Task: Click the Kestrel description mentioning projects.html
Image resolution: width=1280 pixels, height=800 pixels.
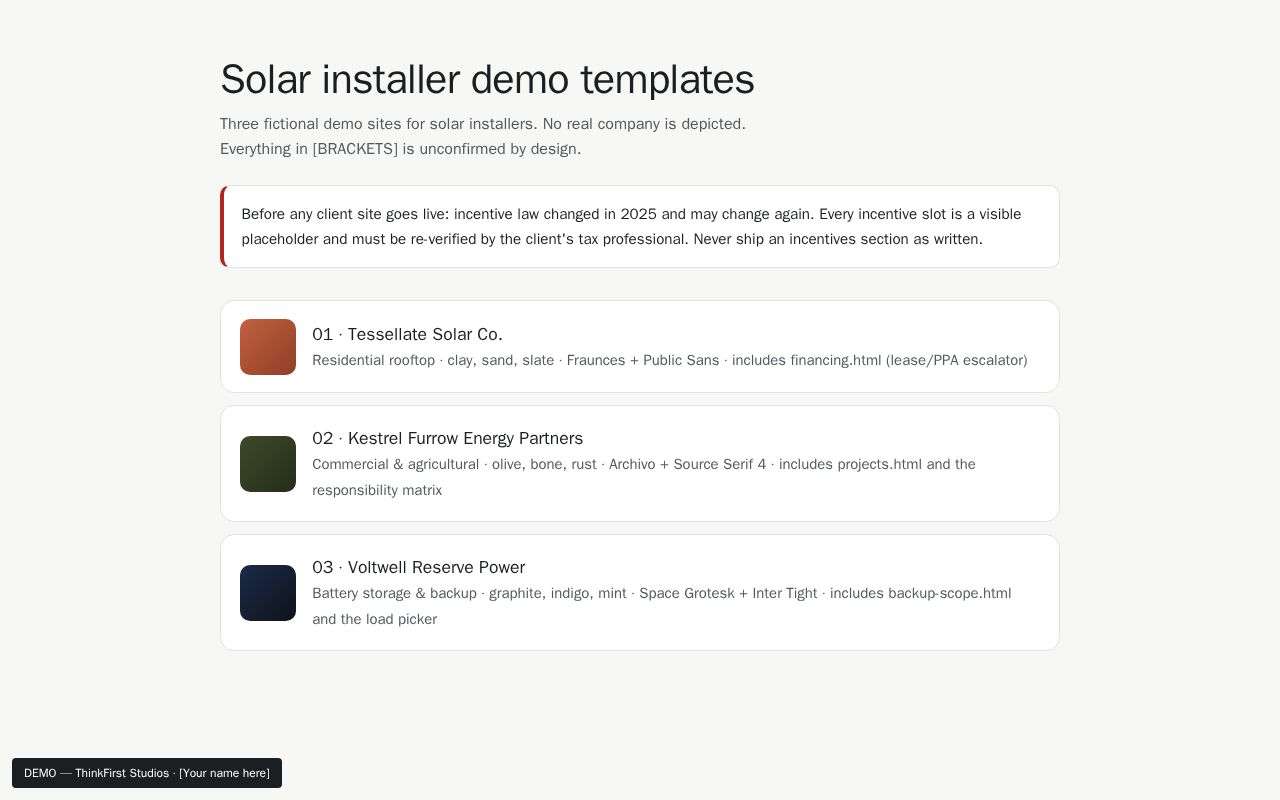Action: 644,478
